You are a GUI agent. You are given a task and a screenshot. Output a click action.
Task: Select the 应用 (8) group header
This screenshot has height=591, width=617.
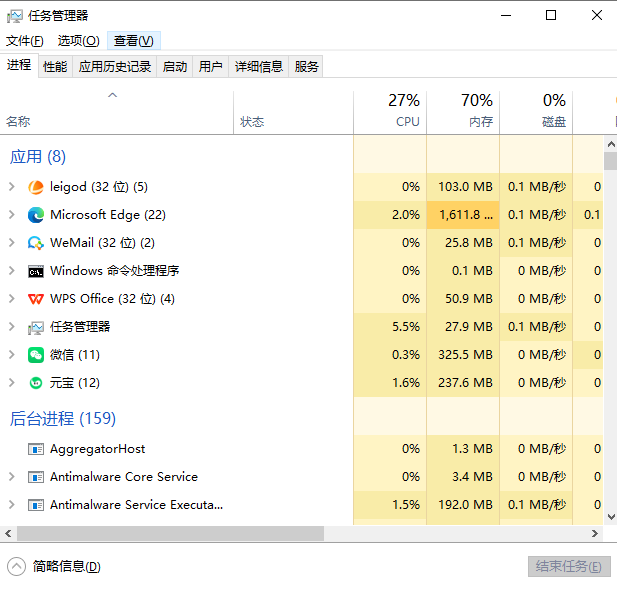(38, 157)
